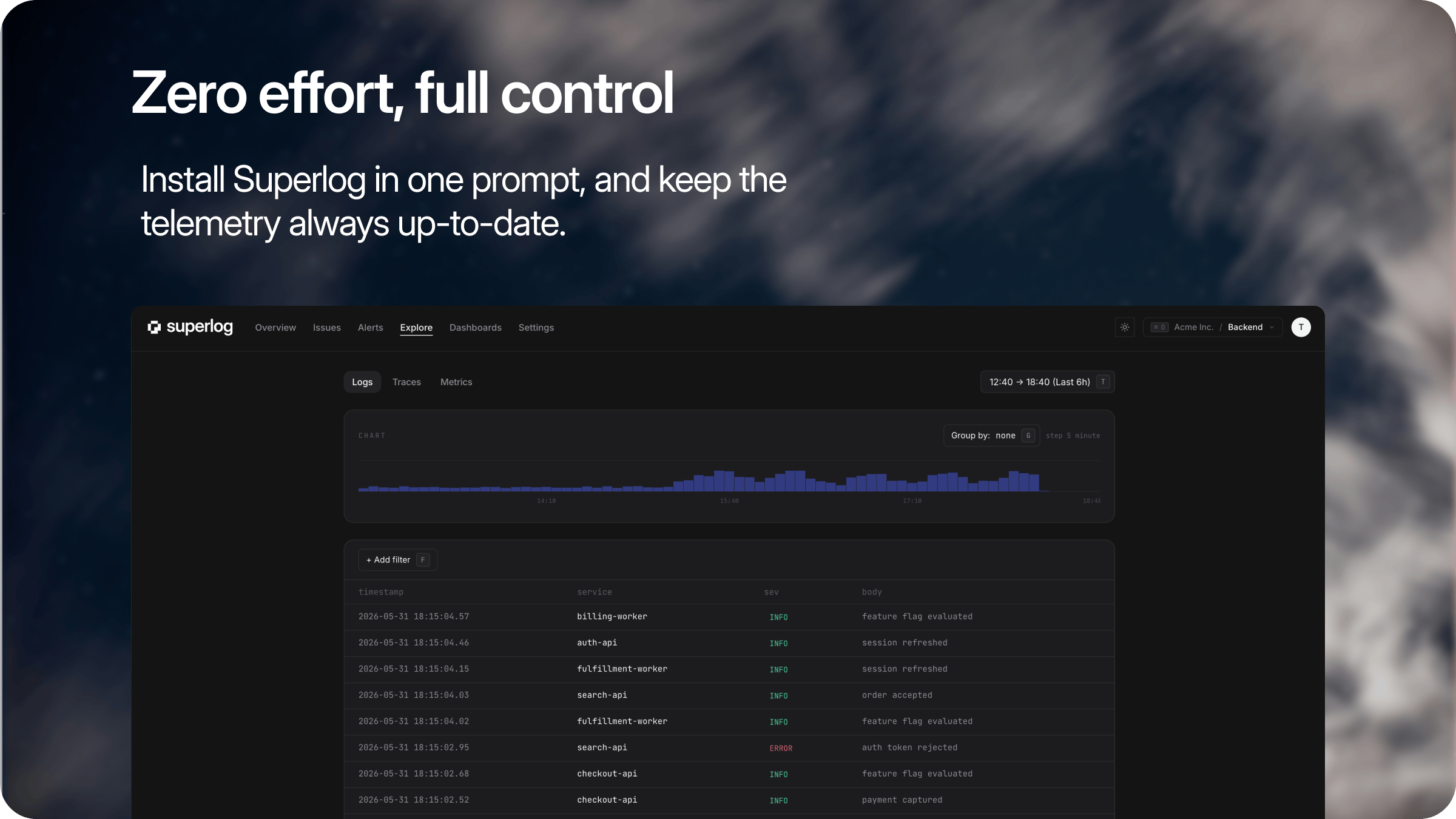Click the "auth token rejected" log body

click(909, 747)
